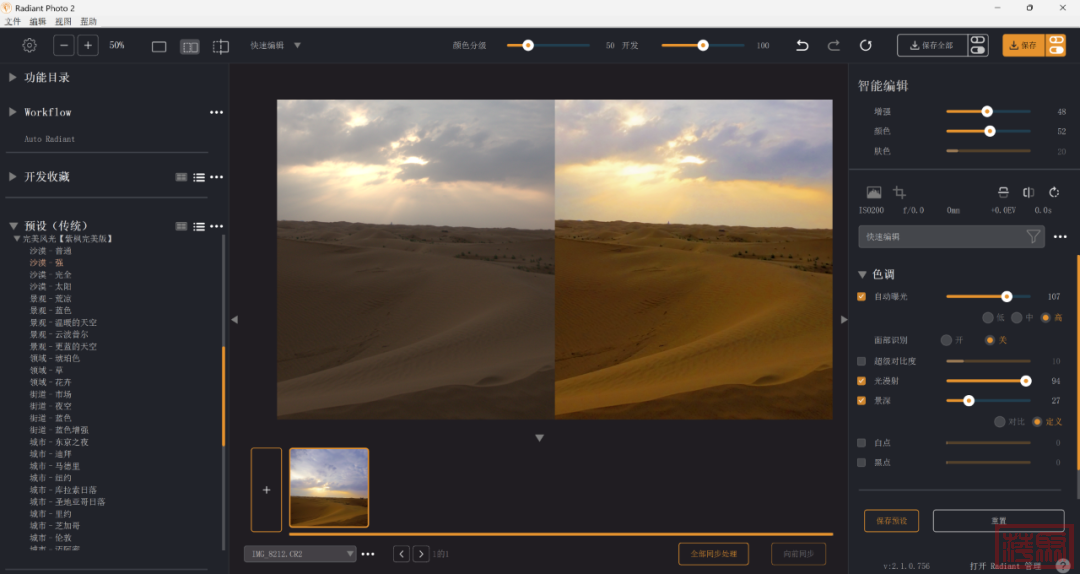Click the 全部同步处理 button
Image resolution: width=1080 pixels, height=574 pixels.
(x=713, y=554)
